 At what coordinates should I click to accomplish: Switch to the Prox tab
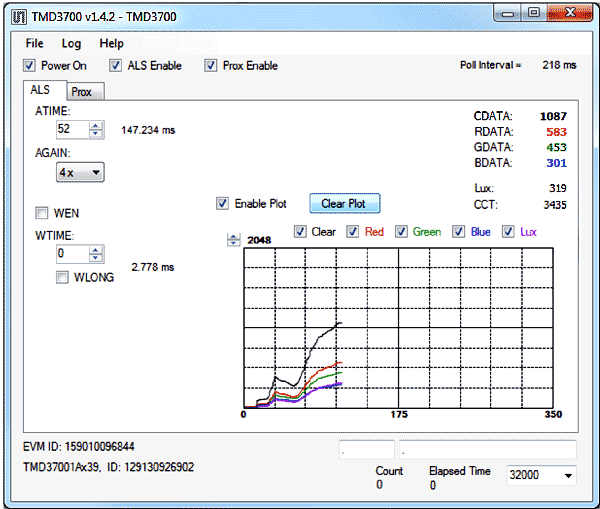[85, 92]
